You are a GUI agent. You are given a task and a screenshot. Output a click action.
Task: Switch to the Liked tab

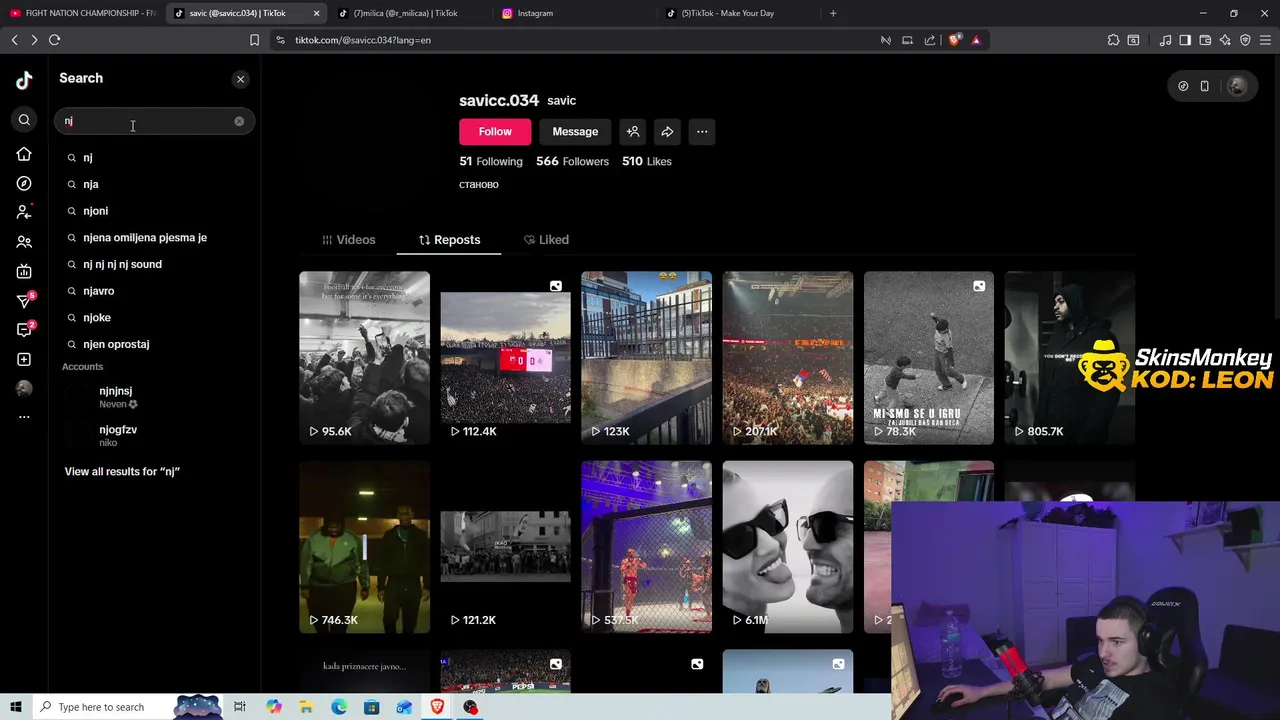546,240
